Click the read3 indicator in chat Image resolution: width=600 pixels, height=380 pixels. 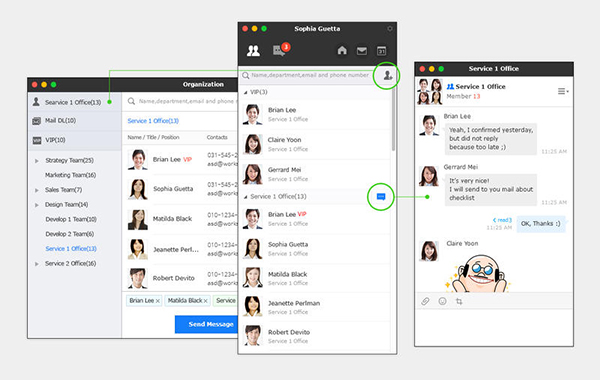(502, 220)
